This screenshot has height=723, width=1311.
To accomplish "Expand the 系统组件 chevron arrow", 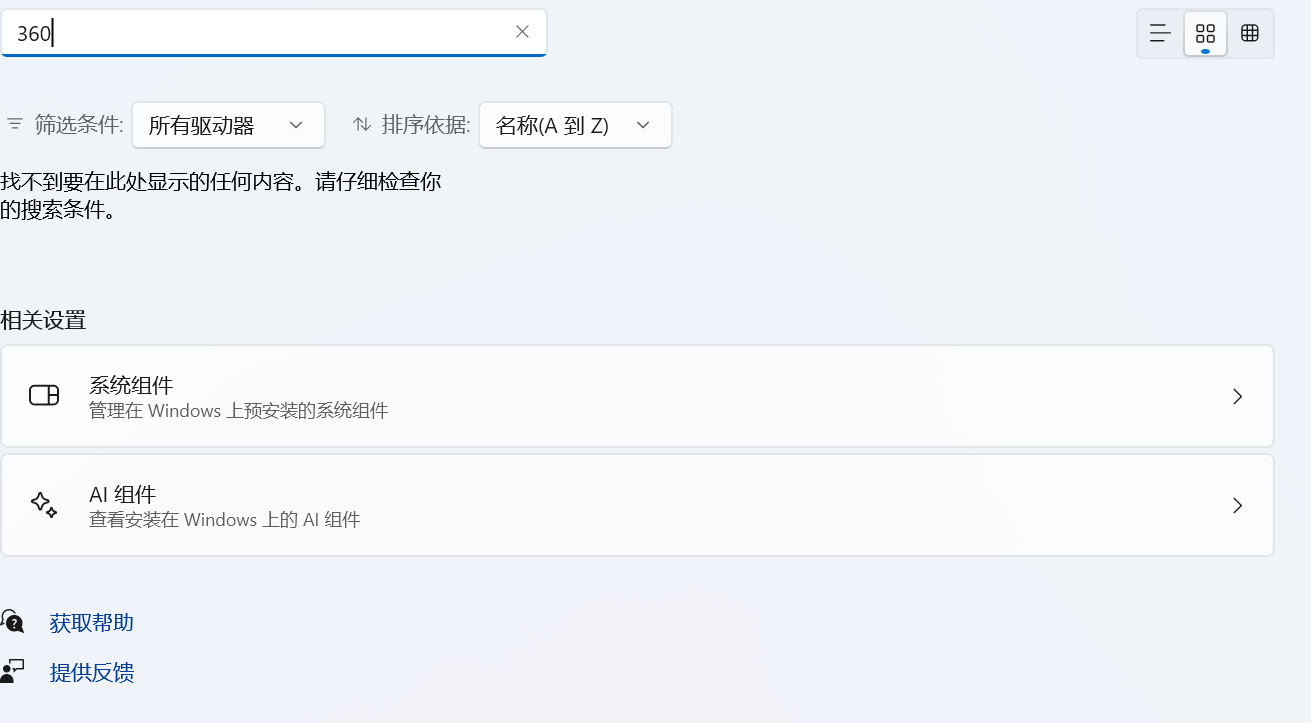I will (1238, 397).
